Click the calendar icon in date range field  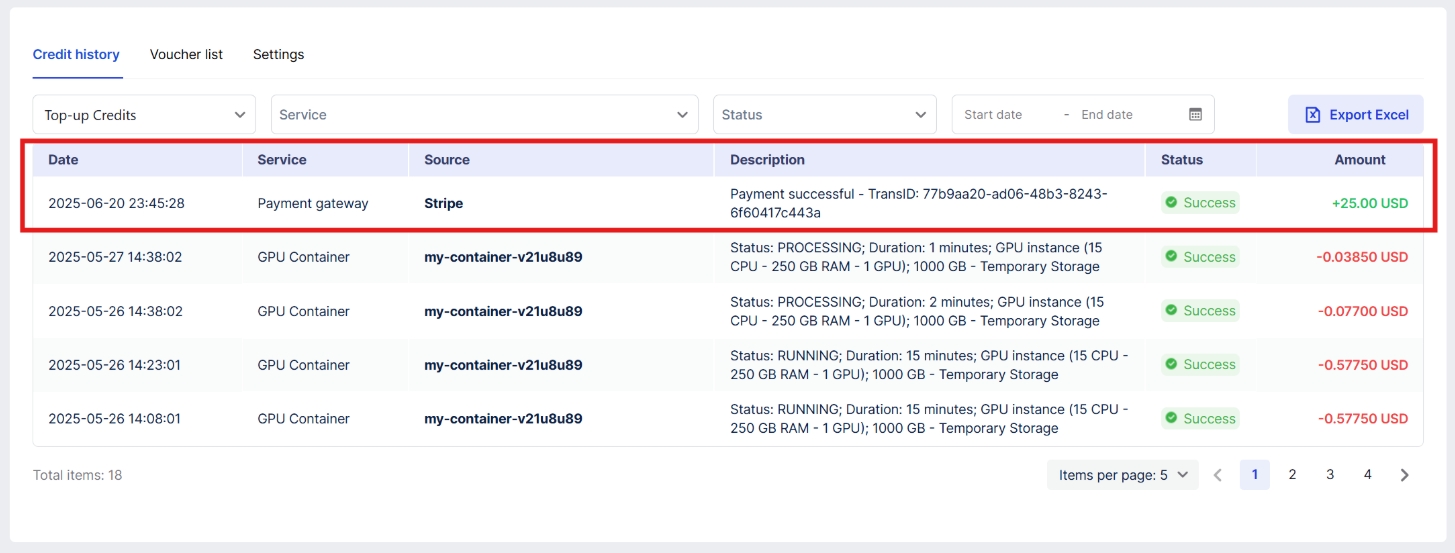point(1195,115)
